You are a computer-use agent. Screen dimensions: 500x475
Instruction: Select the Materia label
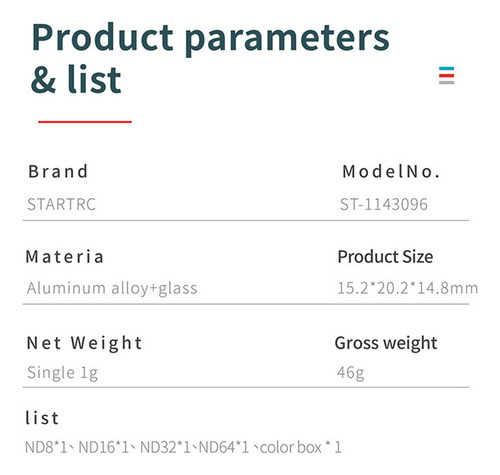click(x=65, y=257)
